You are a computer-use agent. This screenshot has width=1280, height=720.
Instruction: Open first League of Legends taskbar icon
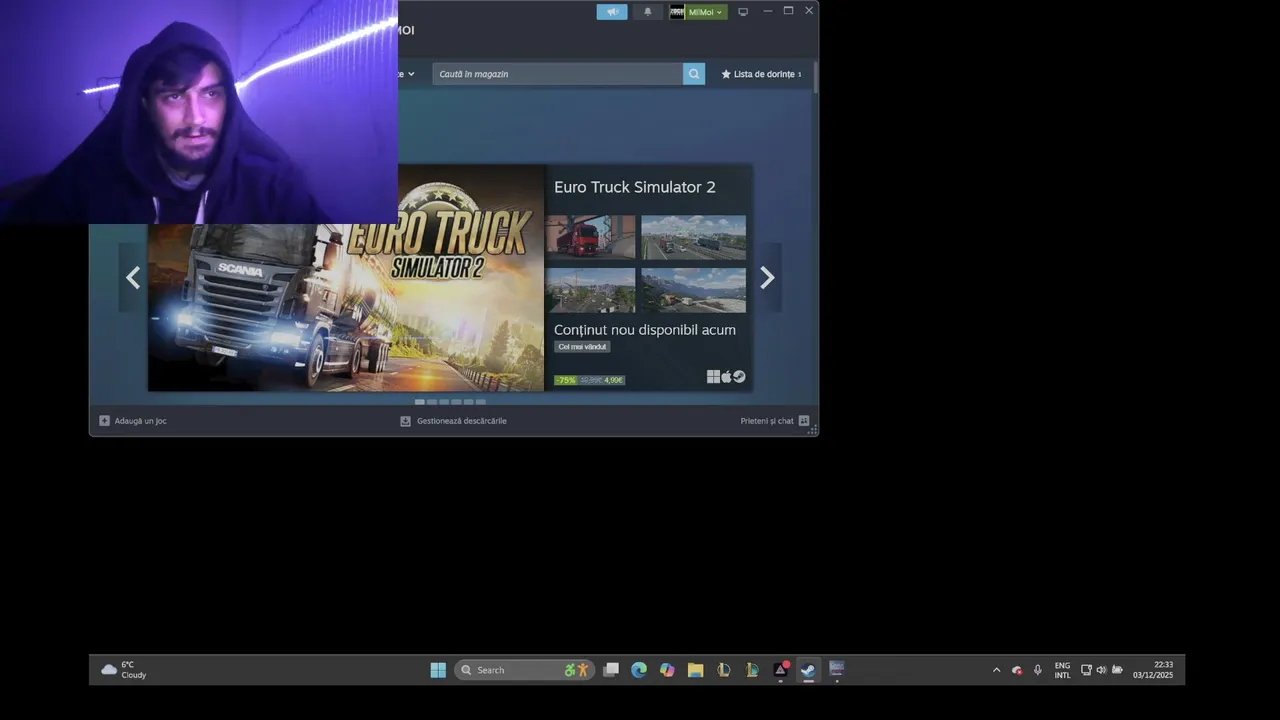(724, 670)
